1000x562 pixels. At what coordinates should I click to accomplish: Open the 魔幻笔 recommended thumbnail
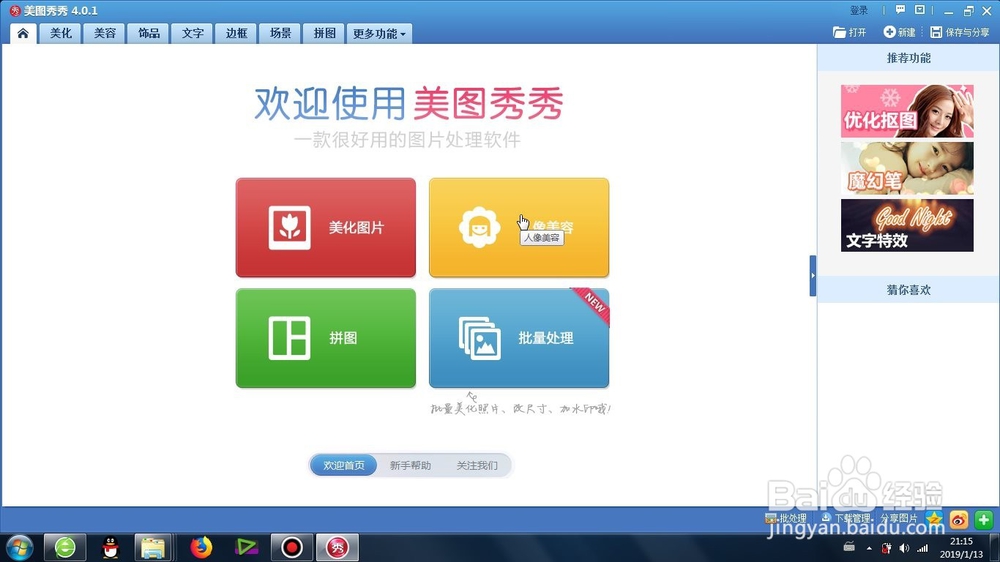tap(907, 168)
